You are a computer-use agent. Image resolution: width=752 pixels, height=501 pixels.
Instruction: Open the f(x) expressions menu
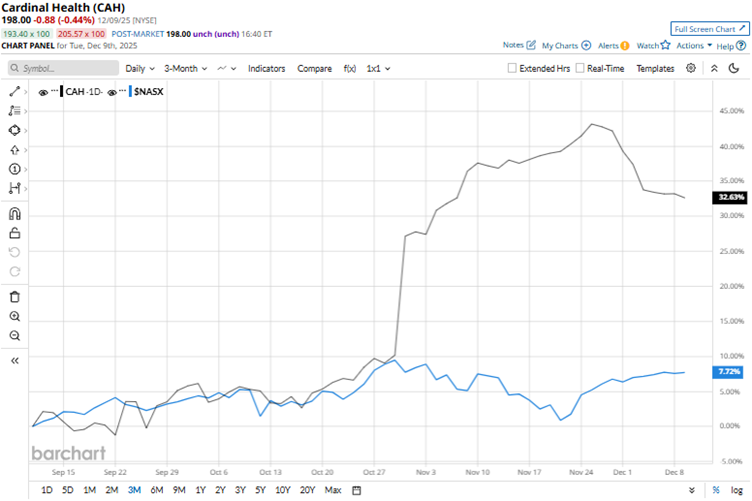tap(350, 69)
